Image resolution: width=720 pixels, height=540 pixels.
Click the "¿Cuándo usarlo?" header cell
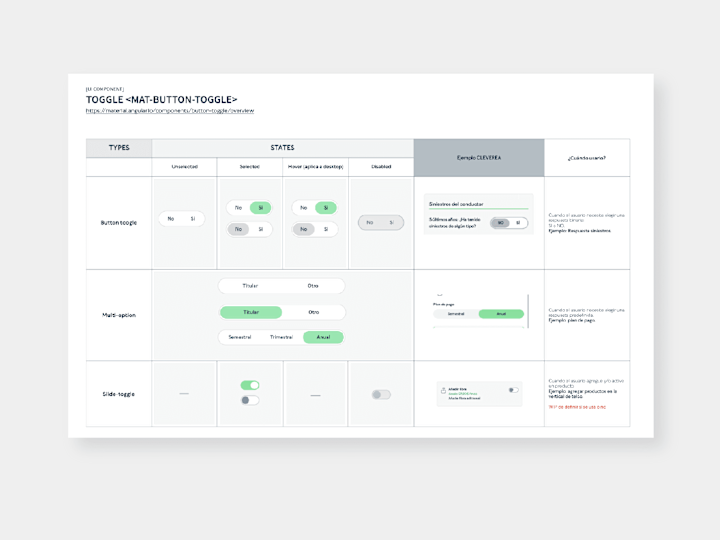click(587, 158)
